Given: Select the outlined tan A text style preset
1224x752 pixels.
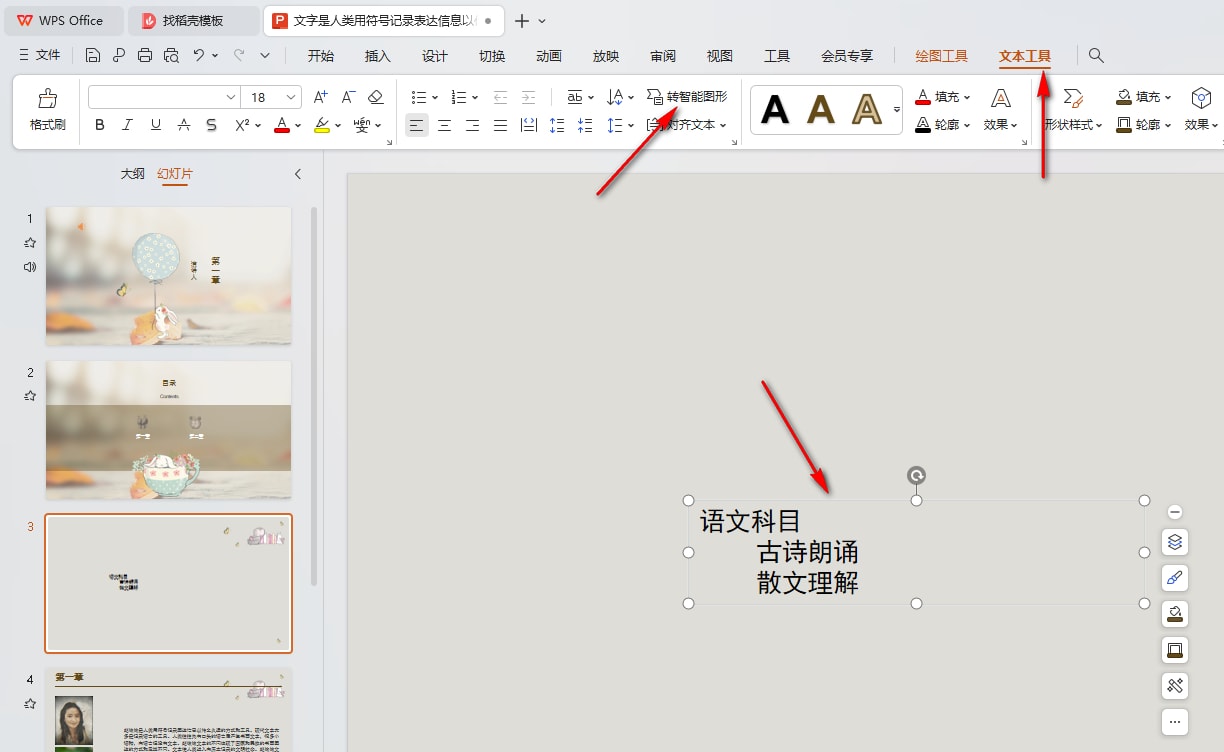Looking at the screenshot, I should (x=867, y=109).
